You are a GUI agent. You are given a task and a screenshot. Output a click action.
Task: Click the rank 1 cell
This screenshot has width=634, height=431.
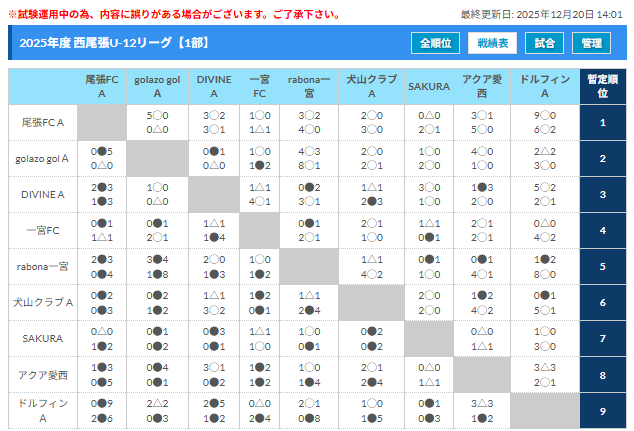tap(602, 122)
